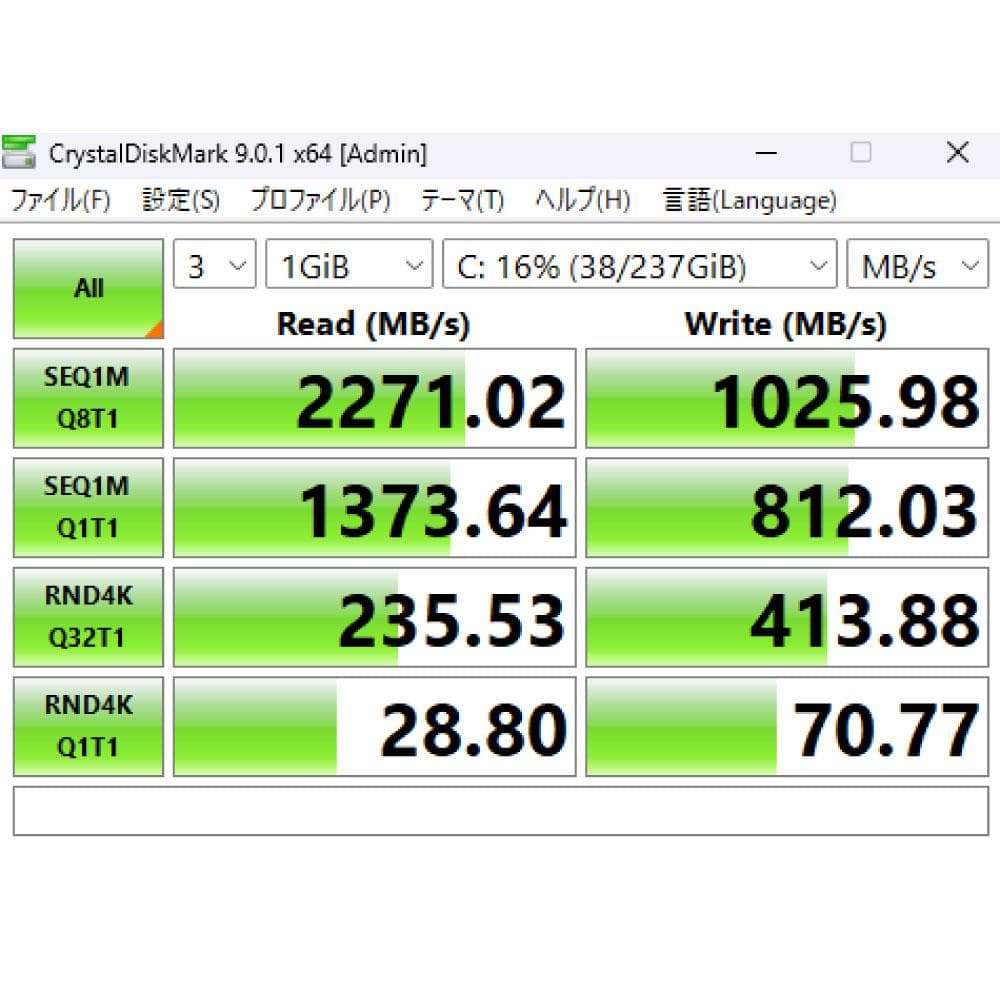Start all benchmarks with the All button

click(x=87, y=288)
